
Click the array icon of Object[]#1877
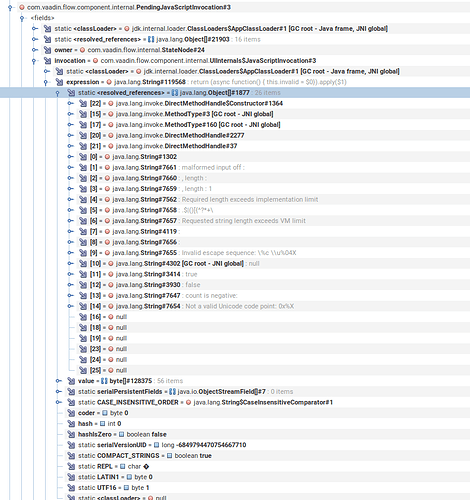pyautogui.click(x=175, y=93)
